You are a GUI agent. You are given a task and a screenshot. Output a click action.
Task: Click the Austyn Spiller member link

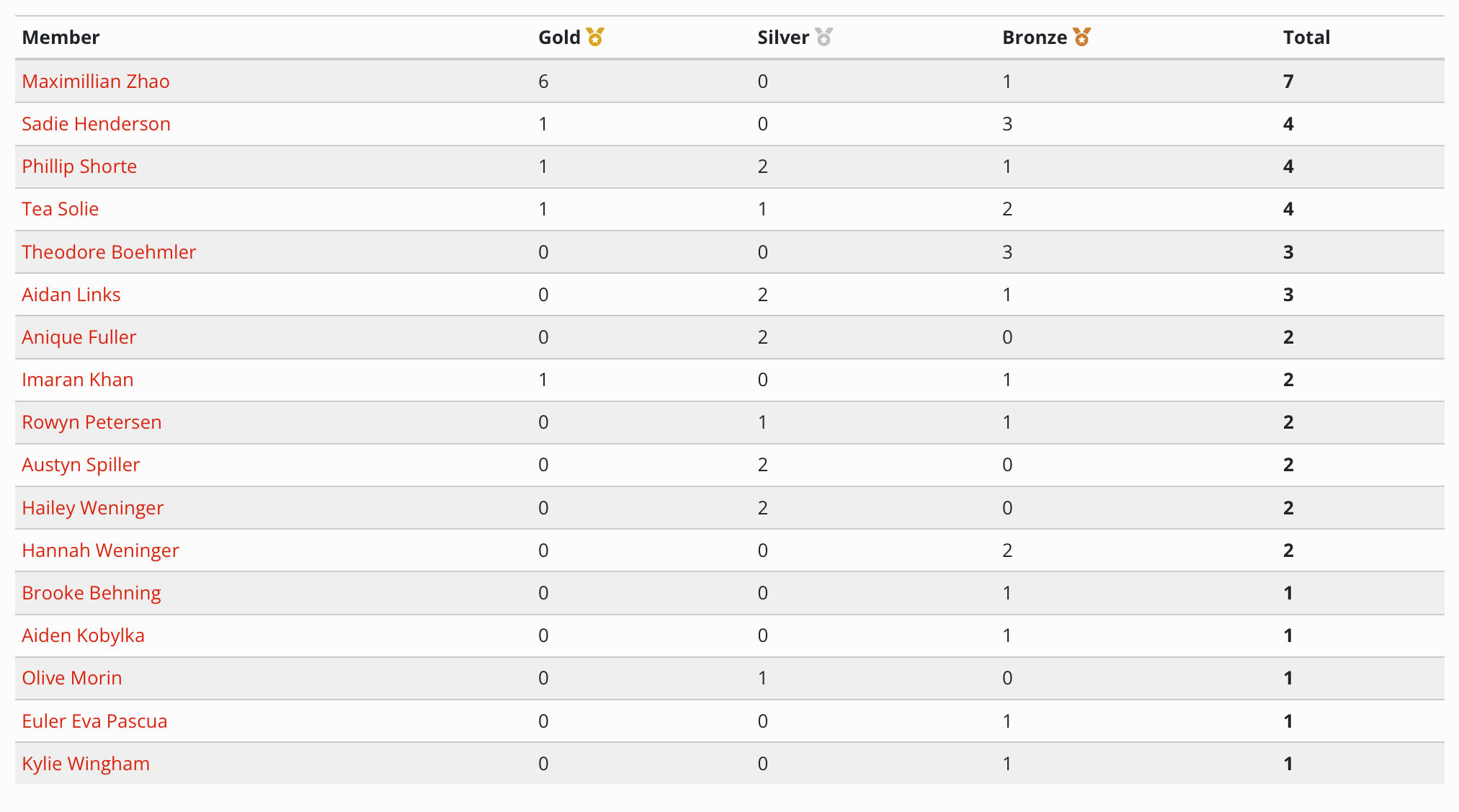point(81,465)
